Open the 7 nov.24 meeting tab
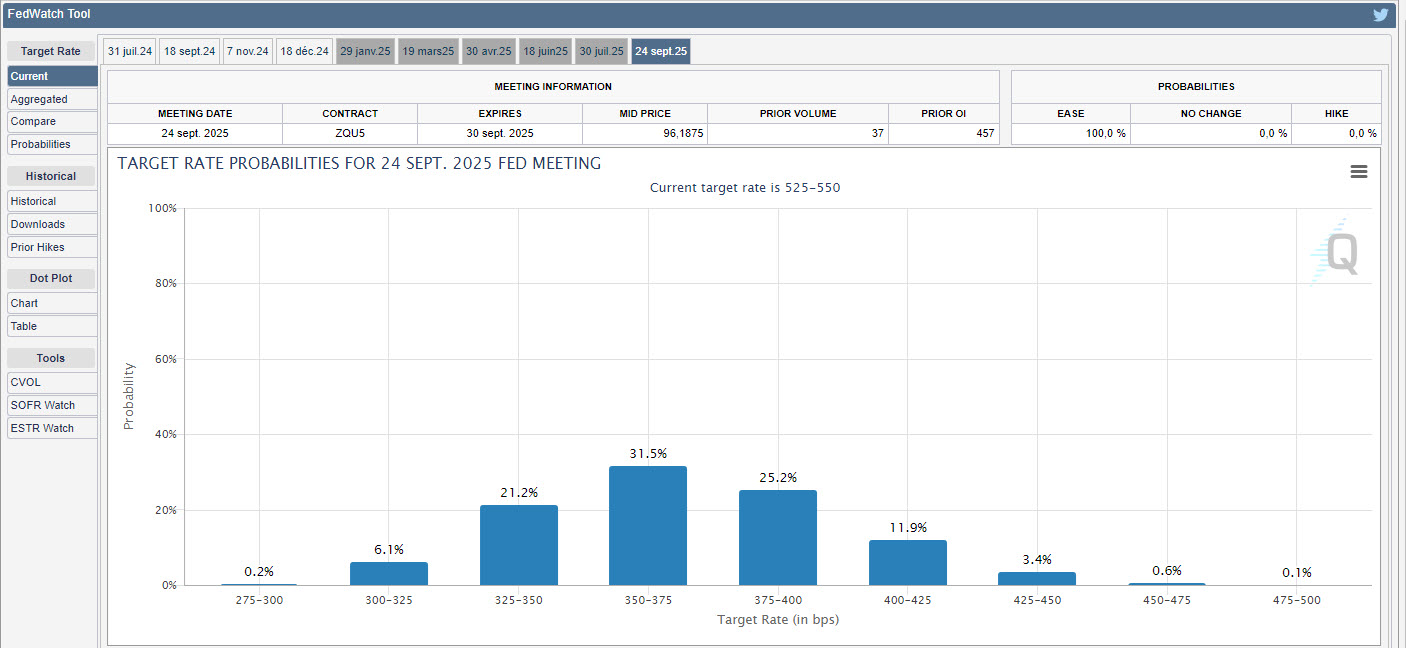Image resolution: width=1406 pixels, height=648 pixels. pyautogui.click(x=247, y=51)
